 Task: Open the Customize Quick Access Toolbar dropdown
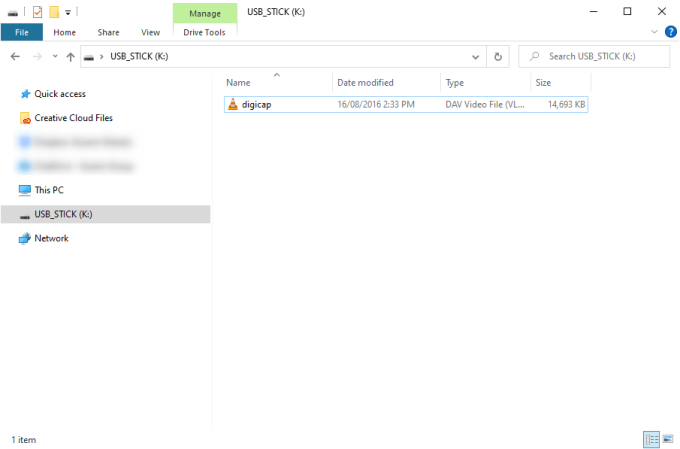click(68, 12)
